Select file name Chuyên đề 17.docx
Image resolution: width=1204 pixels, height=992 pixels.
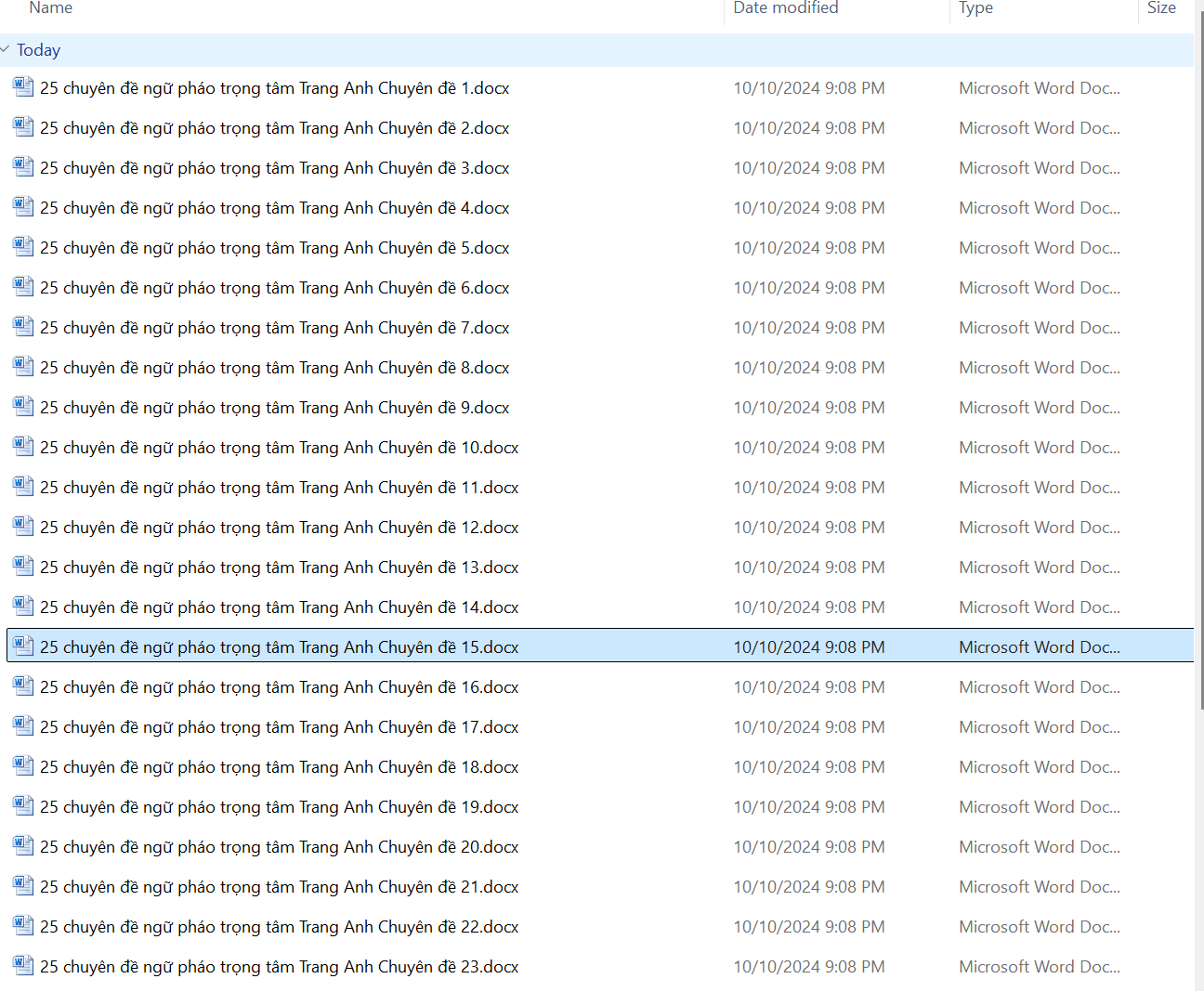[280, 727]
